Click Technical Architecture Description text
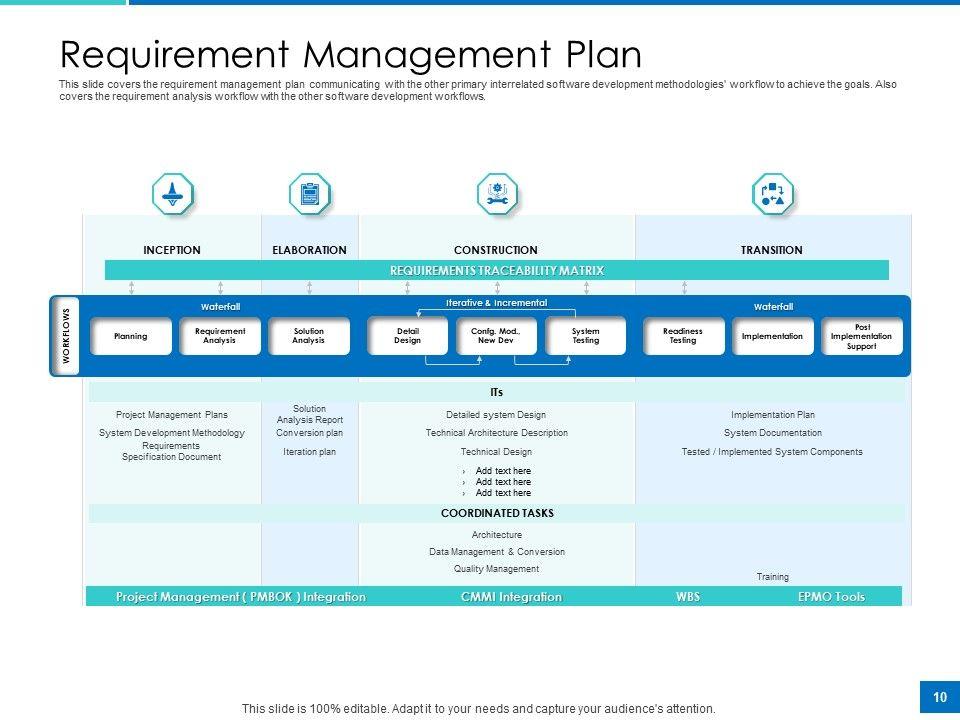 click(x=497, y=433)
